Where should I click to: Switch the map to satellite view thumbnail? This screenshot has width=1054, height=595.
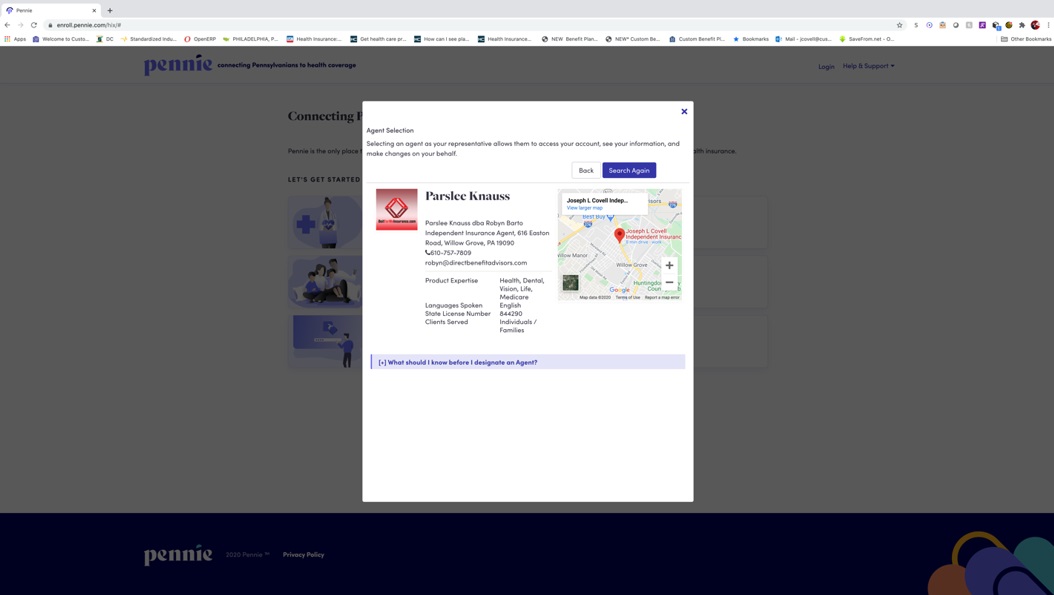[570, 283]
